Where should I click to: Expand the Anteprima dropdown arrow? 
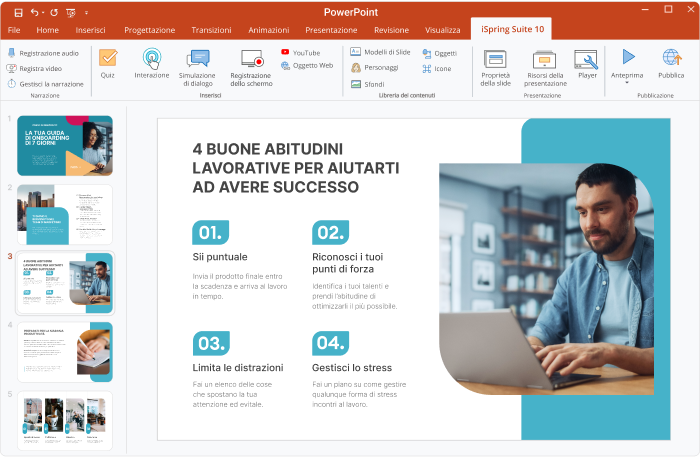[x=627, y=83]
